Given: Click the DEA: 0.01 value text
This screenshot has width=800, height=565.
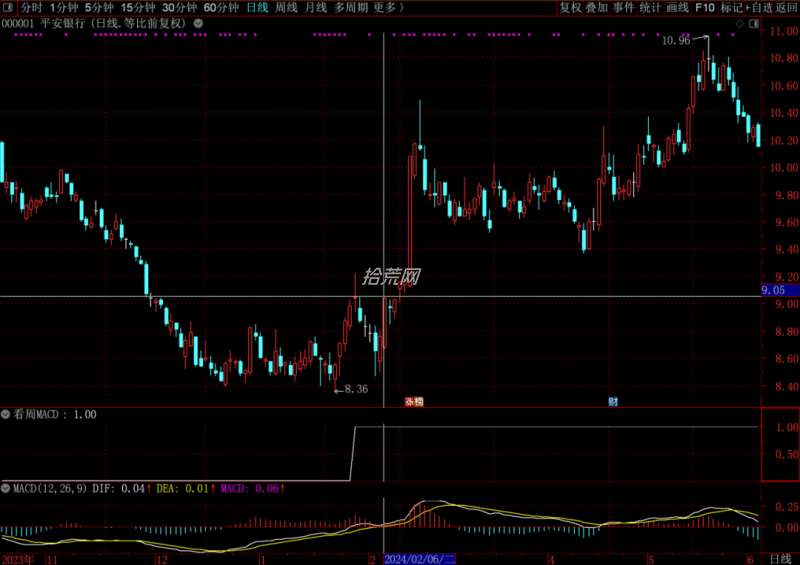Looking at the screenshot, I should point(183,488).
